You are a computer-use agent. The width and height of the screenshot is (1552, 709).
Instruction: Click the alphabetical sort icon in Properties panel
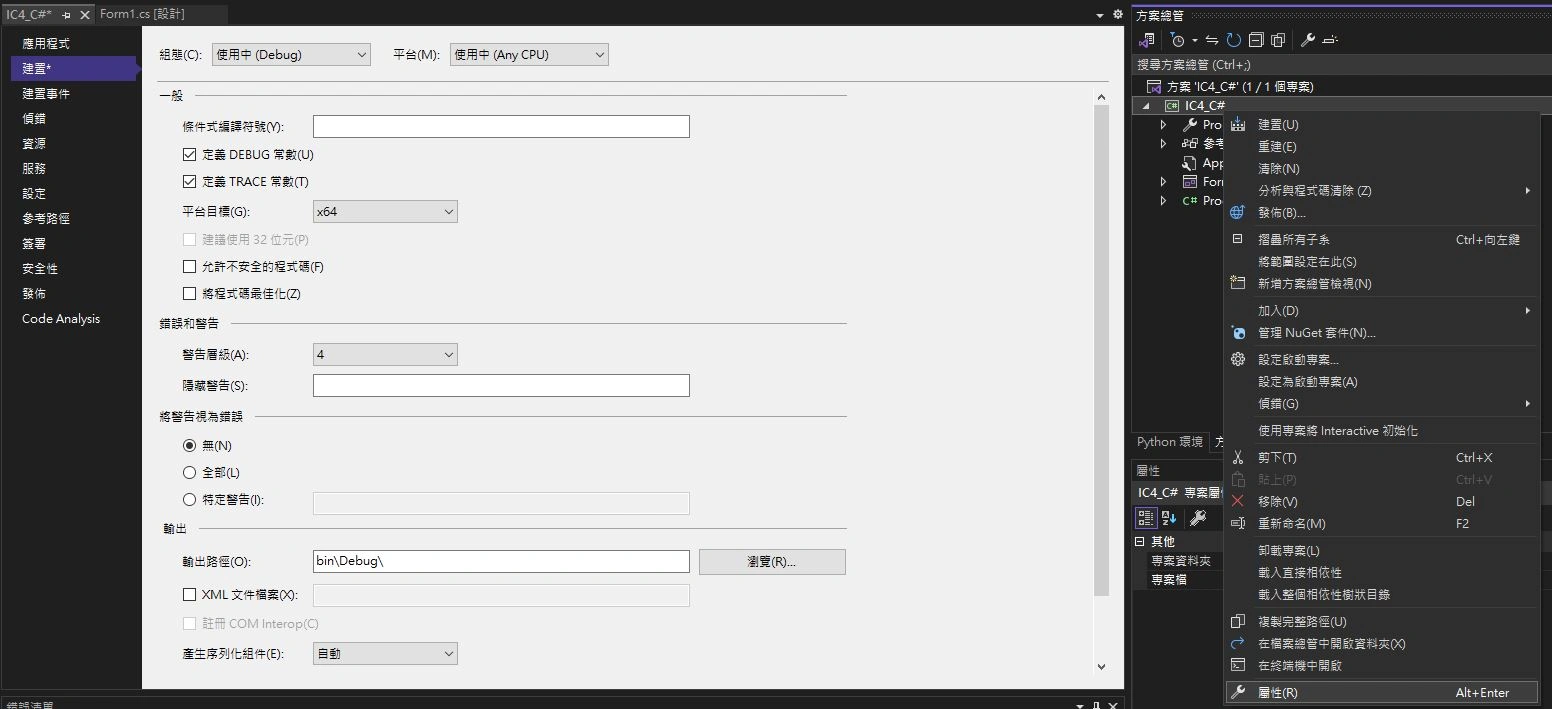[x=1169, y=518]
